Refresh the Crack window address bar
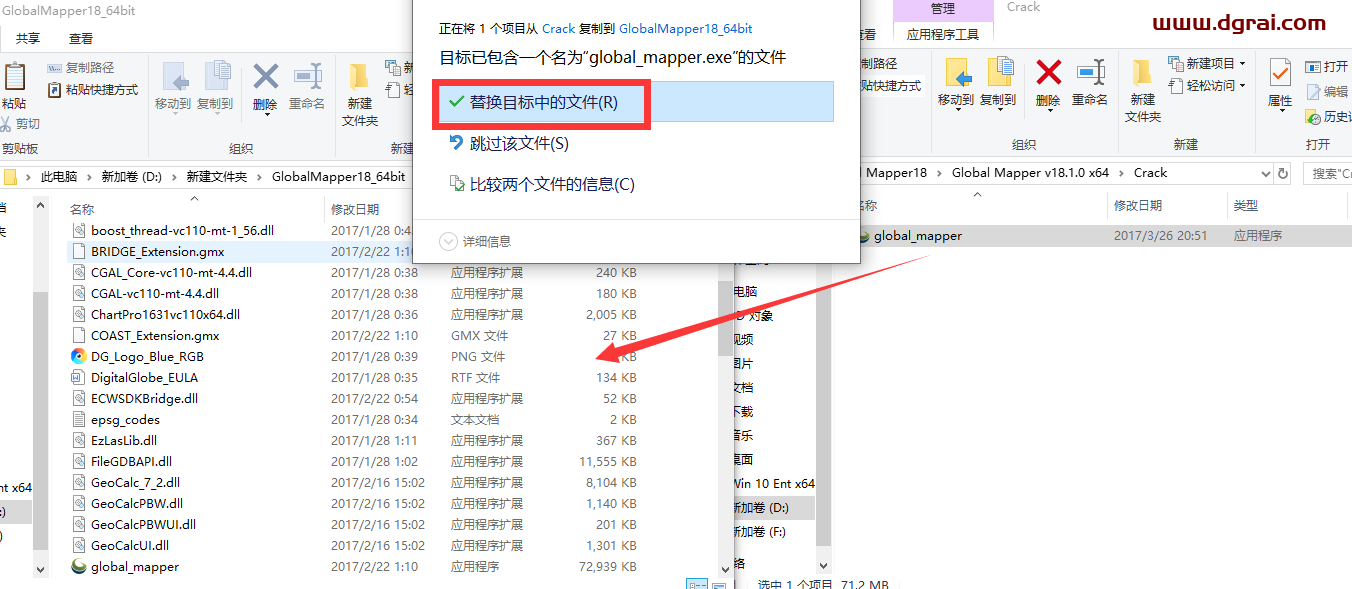This screenshot has width=1352, height=589. (x=1282, y=173)
